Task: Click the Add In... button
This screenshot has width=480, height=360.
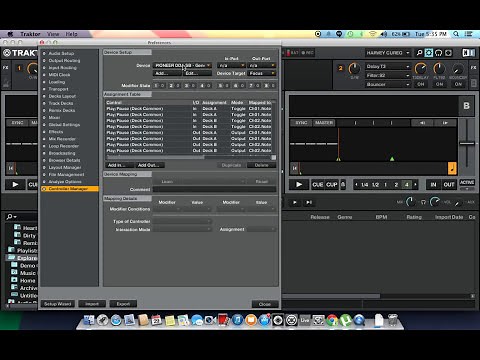Action: 120,165
